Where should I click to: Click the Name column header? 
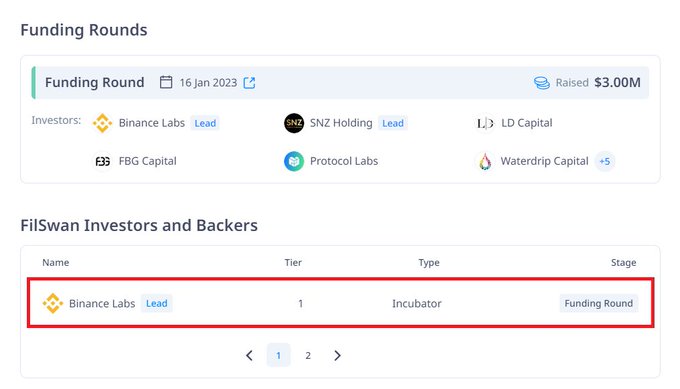click(56, 263)
